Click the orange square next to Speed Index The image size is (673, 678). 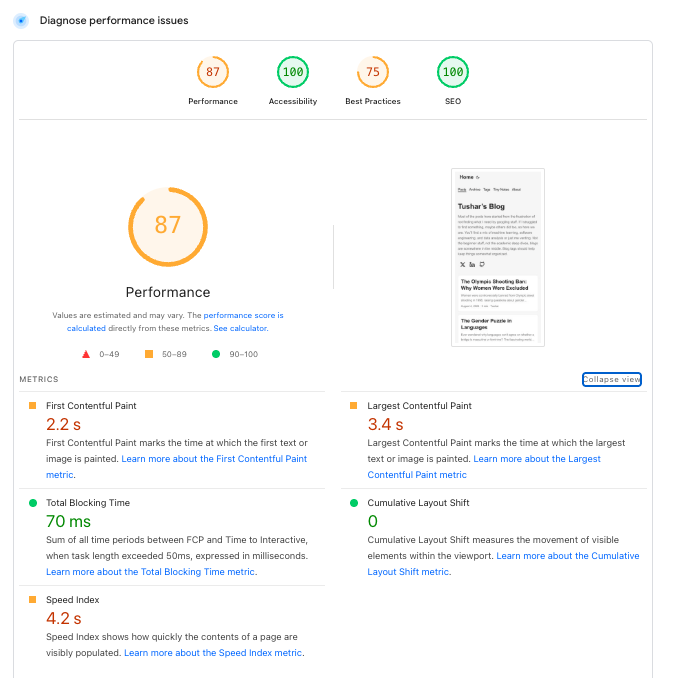pyautogui.click(x=33, y=599)
